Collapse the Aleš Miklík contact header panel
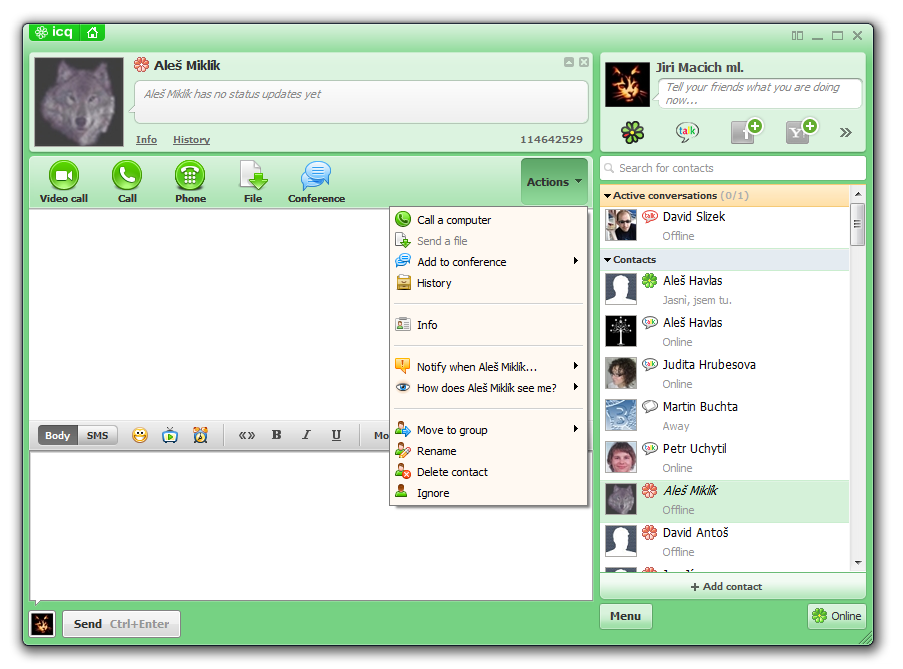 pos(569,62)
